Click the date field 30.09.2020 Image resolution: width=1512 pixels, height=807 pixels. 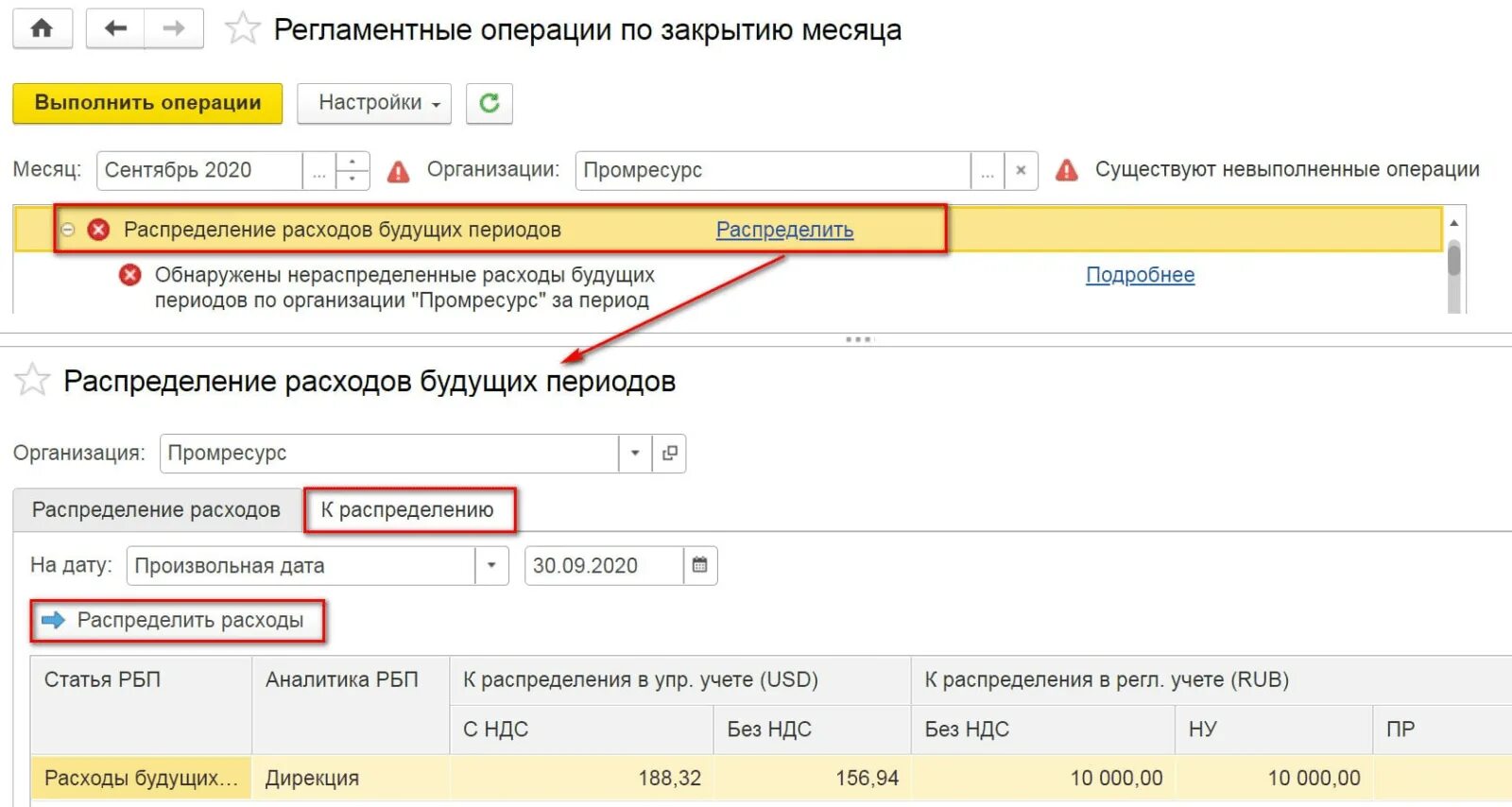604,565
